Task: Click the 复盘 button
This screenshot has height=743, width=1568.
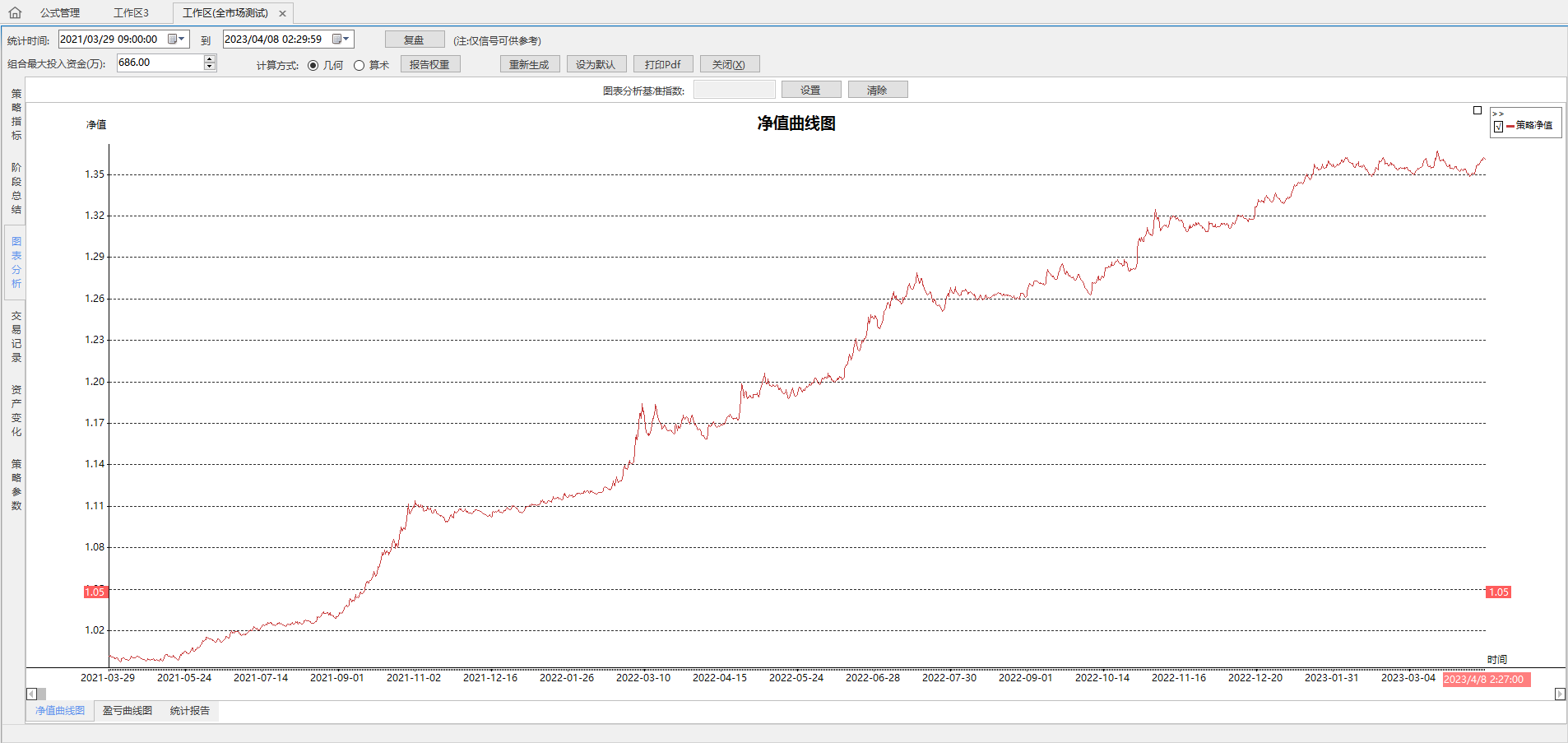Action: pos(414,39)
